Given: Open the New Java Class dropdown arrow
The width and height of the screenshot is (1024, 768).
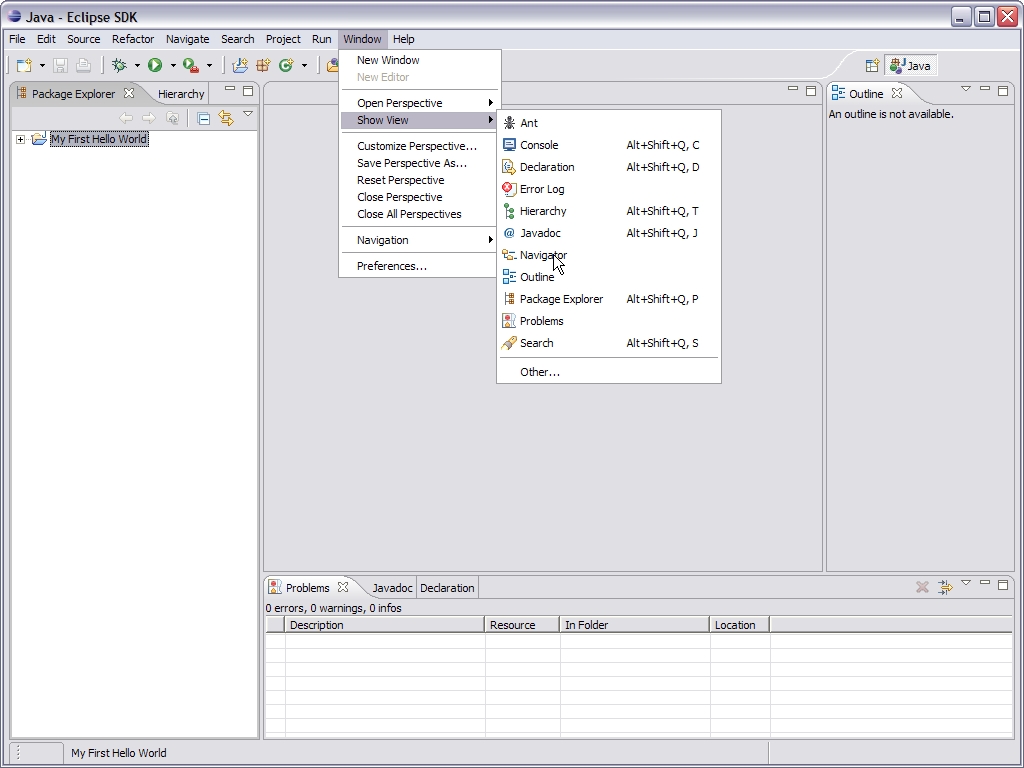Looking at the screenshot, I should [304, 65].
